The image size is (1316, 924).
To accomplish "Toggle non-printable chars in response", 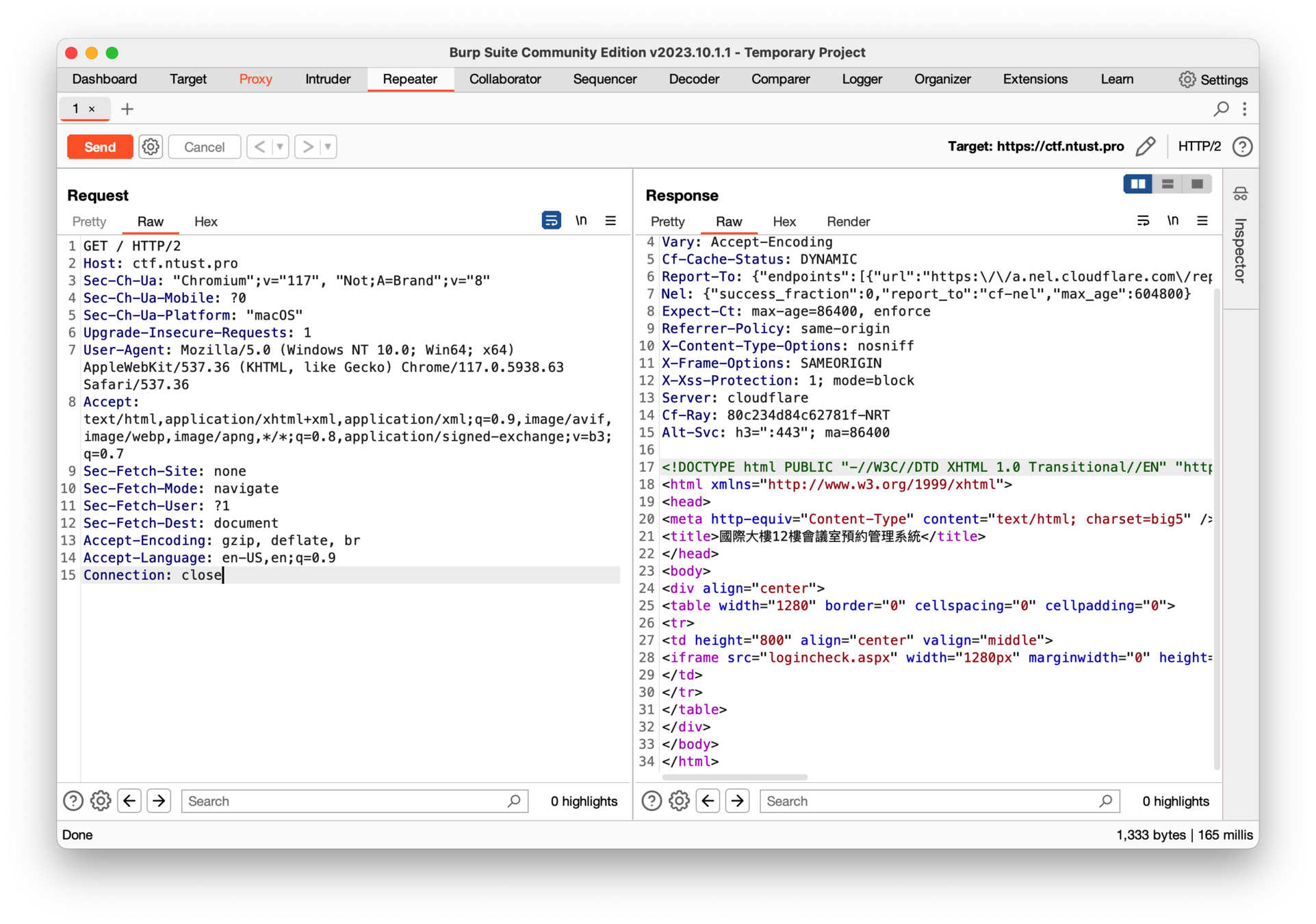I will [x=1173, y=220].
